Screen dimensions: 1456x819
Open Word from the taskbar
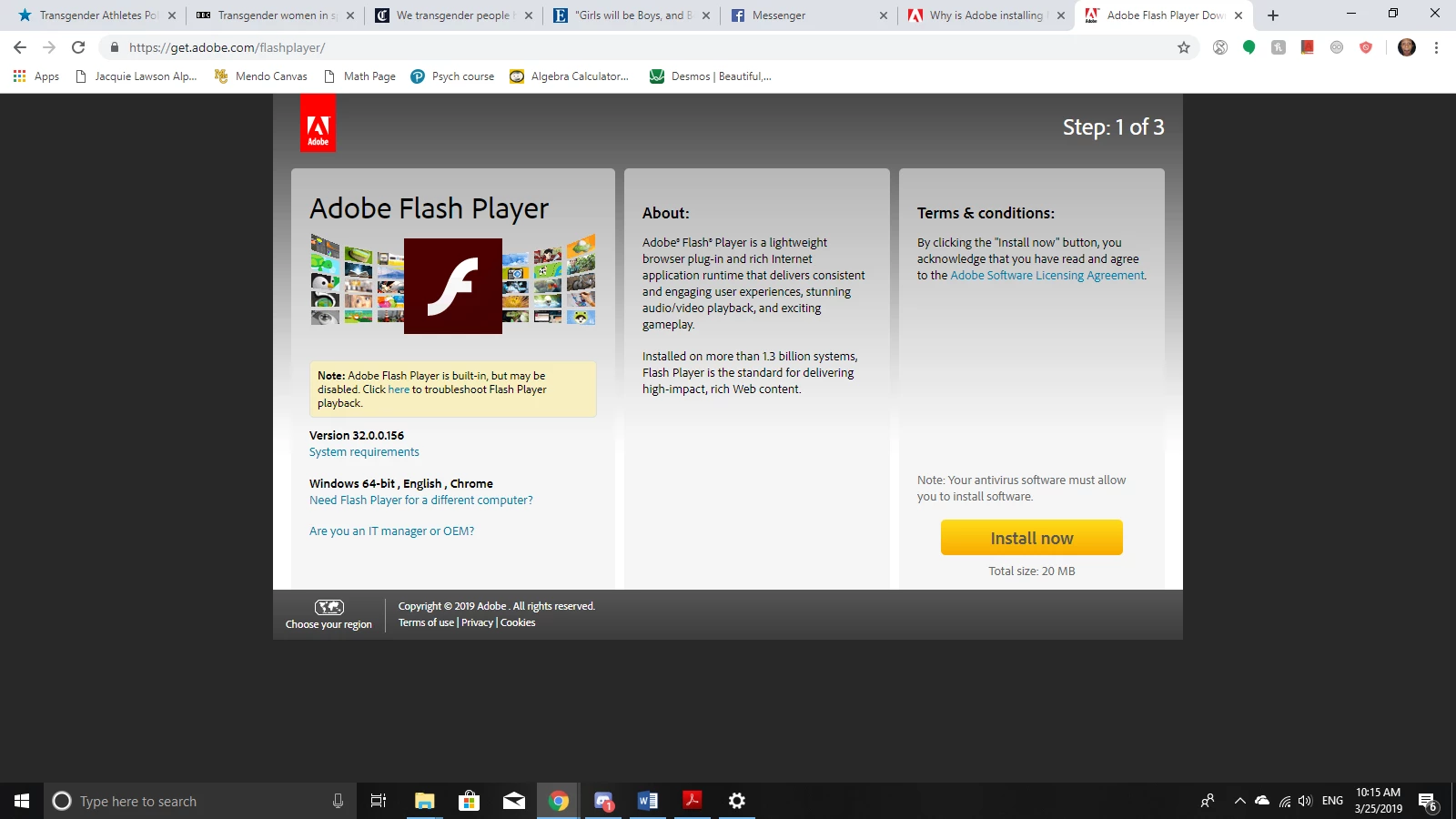tap(648, 801)
